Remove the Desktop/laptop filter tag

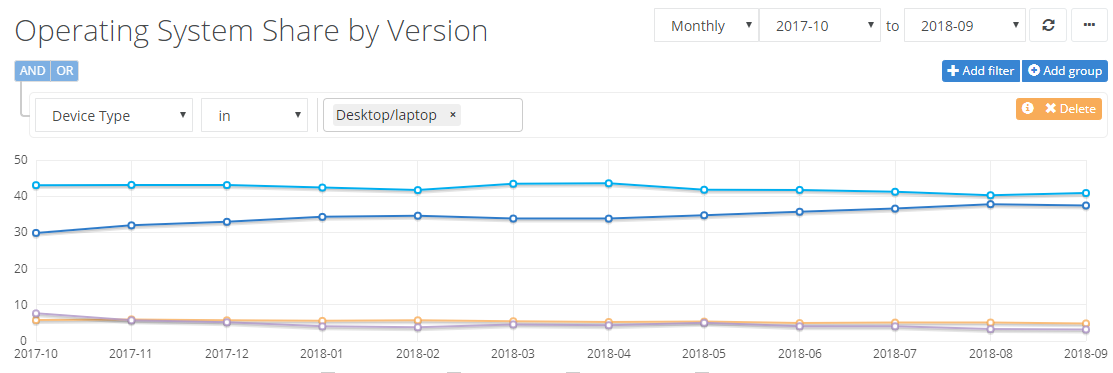tap(453, 115)
